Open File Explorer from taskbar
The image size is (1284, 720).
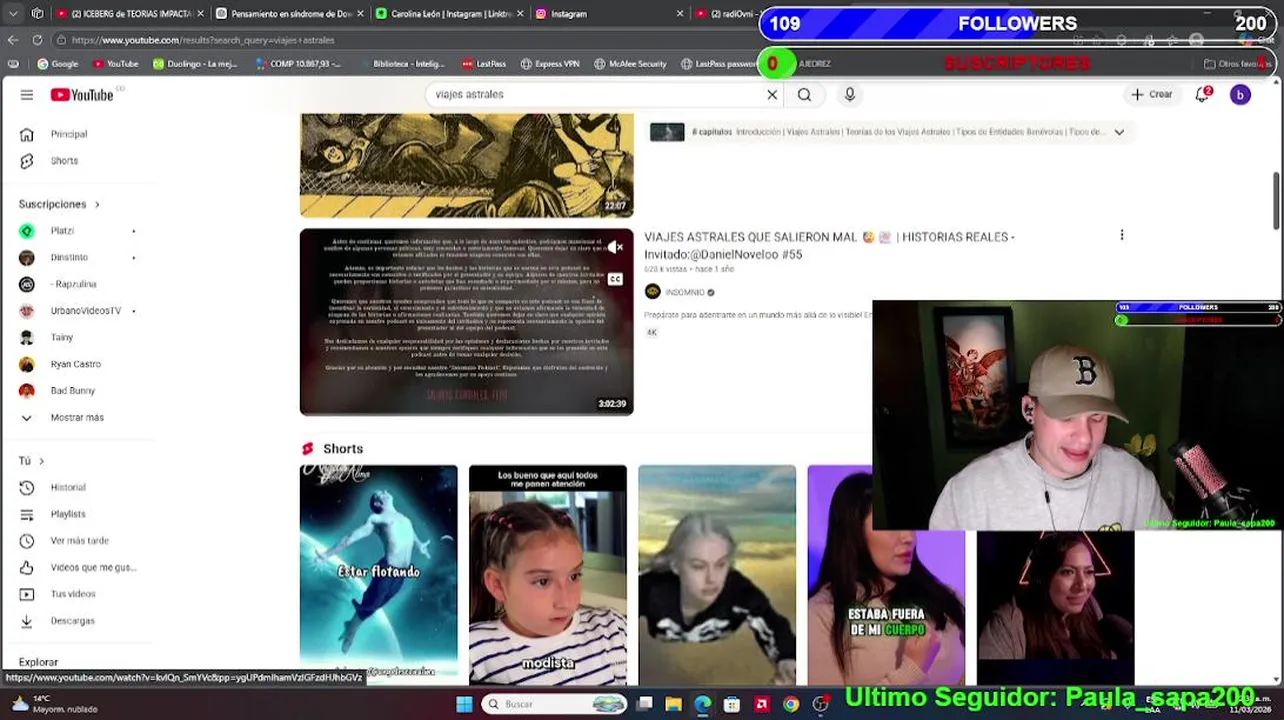pyautogui.click(x=674, y=705)
